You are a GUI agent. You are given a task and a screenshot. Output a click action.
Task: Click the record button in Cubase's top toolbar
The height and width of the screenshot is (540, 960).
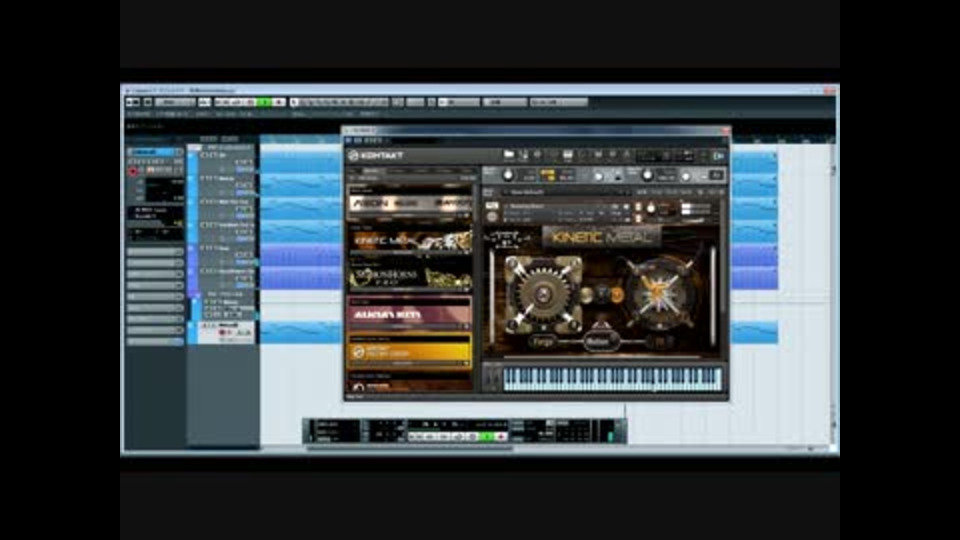279,102
